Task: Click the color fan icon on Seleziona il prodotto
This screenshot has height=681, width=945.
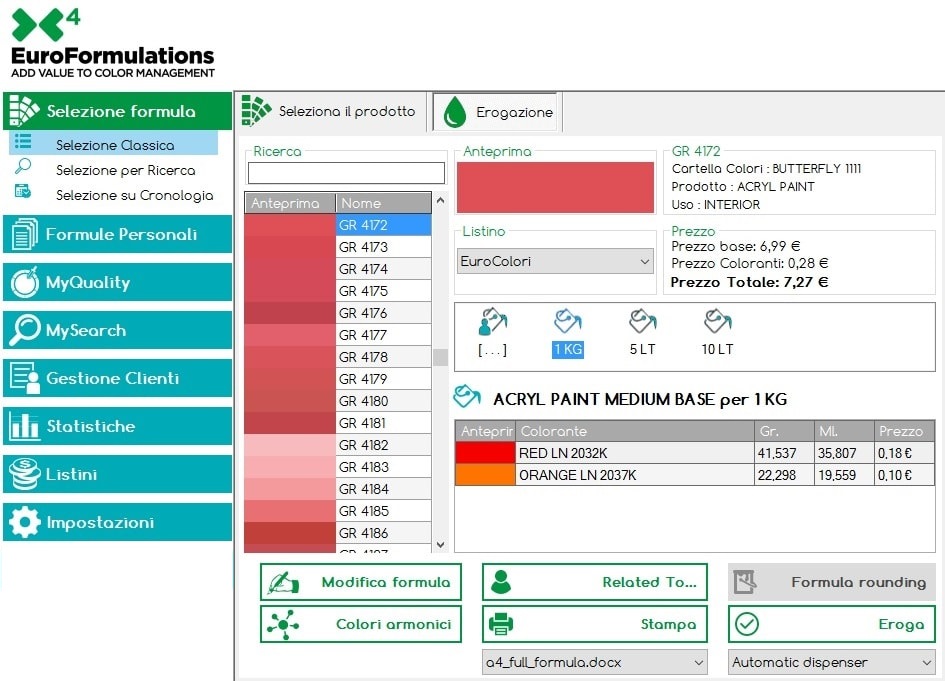Action: point(256,110)
